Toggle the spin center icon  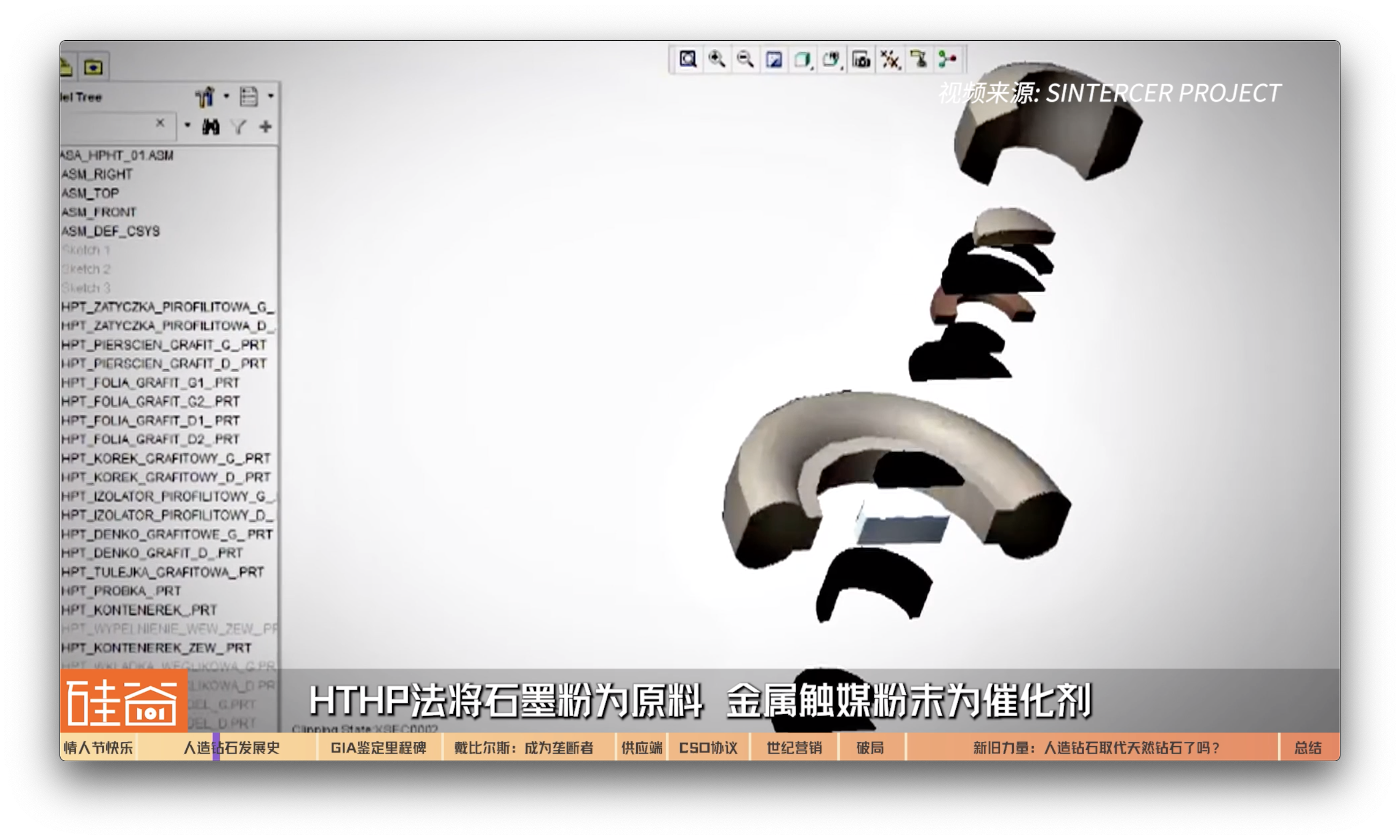pyautogui.click(x=947, y=60)
